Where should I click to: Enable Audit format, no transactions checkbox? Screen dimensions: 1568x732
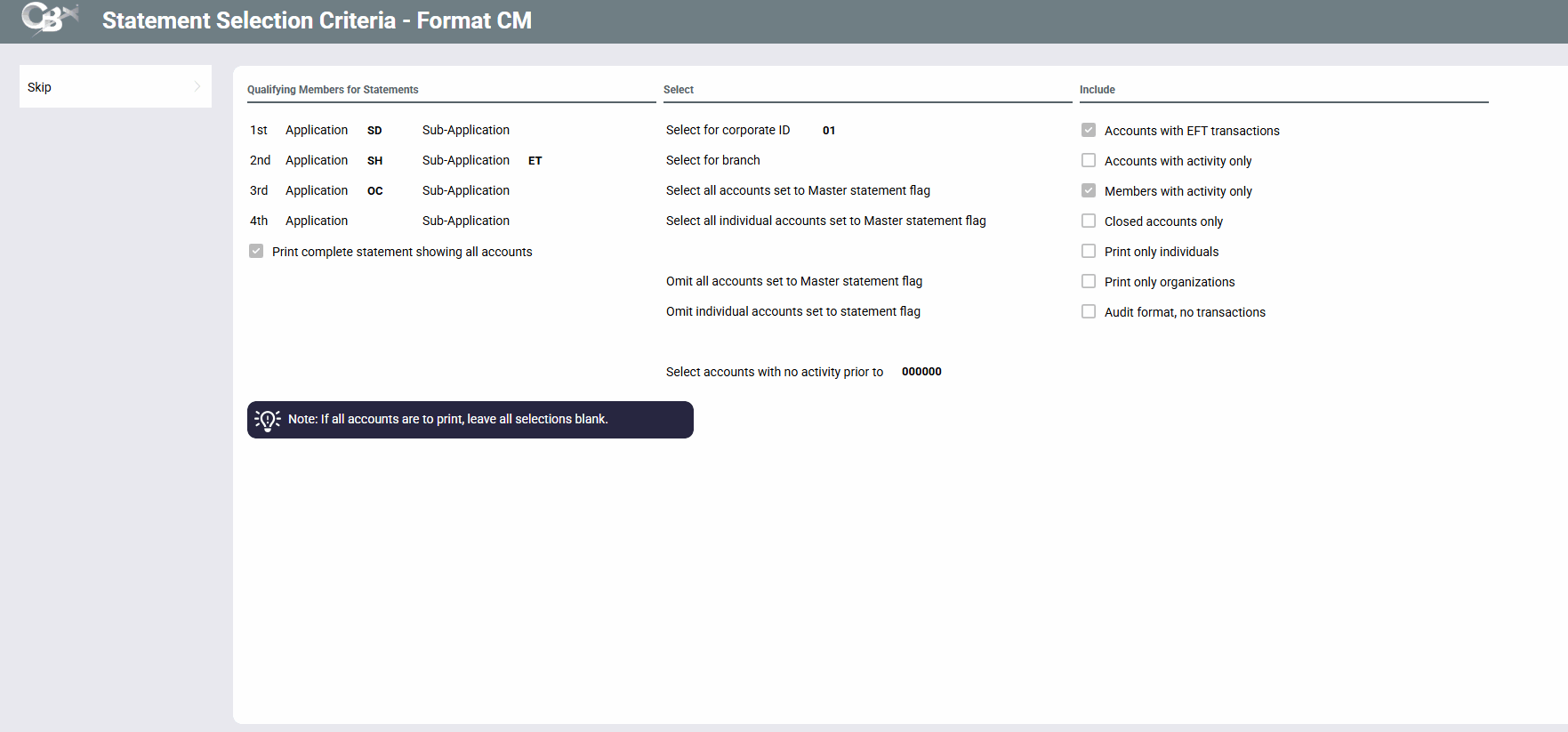(1089, 311)
